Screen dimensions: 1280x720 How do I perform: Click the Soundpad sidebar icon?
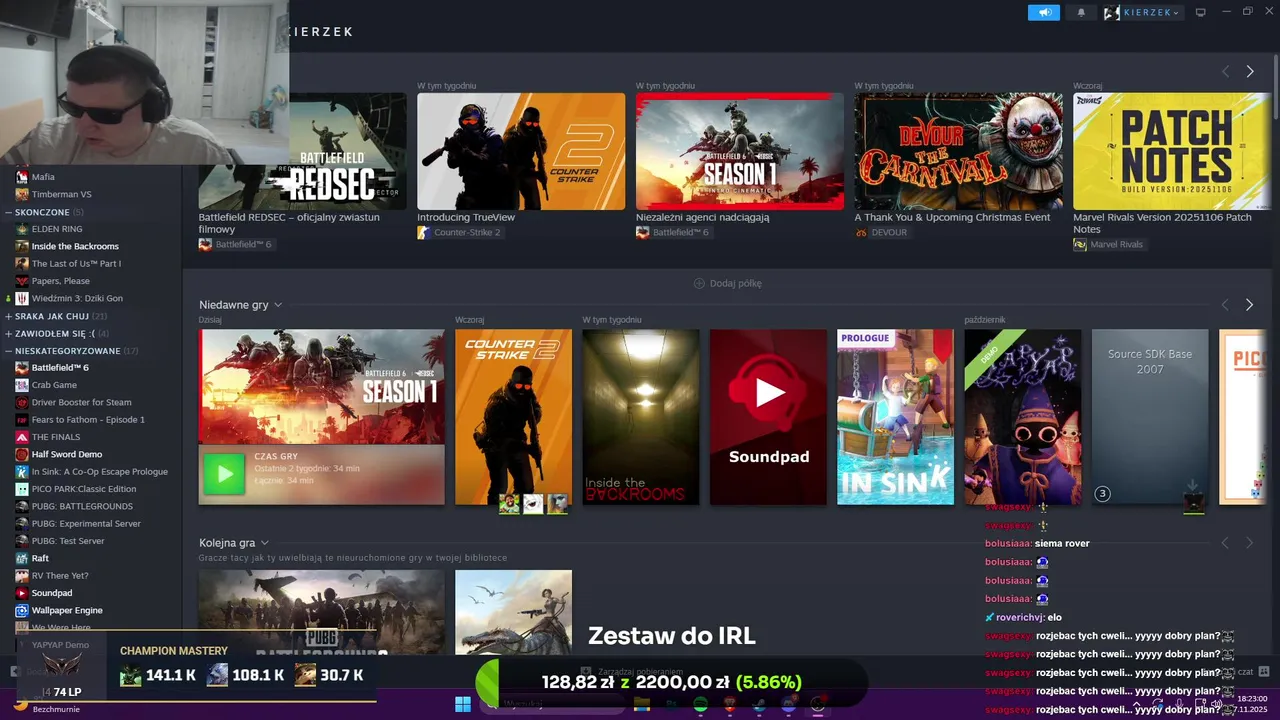22,593
